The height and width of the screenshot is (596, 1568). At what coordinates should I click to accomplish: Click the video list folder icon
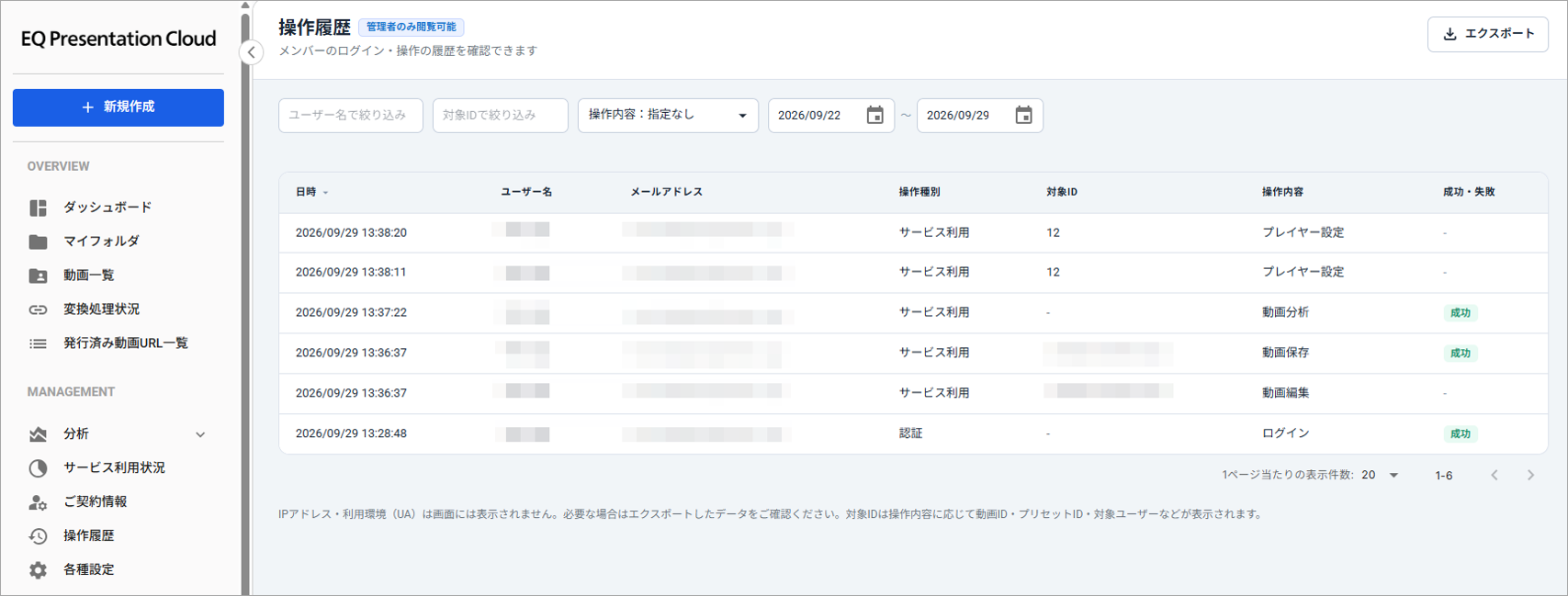pyautogui.click(x=38, y=276)
